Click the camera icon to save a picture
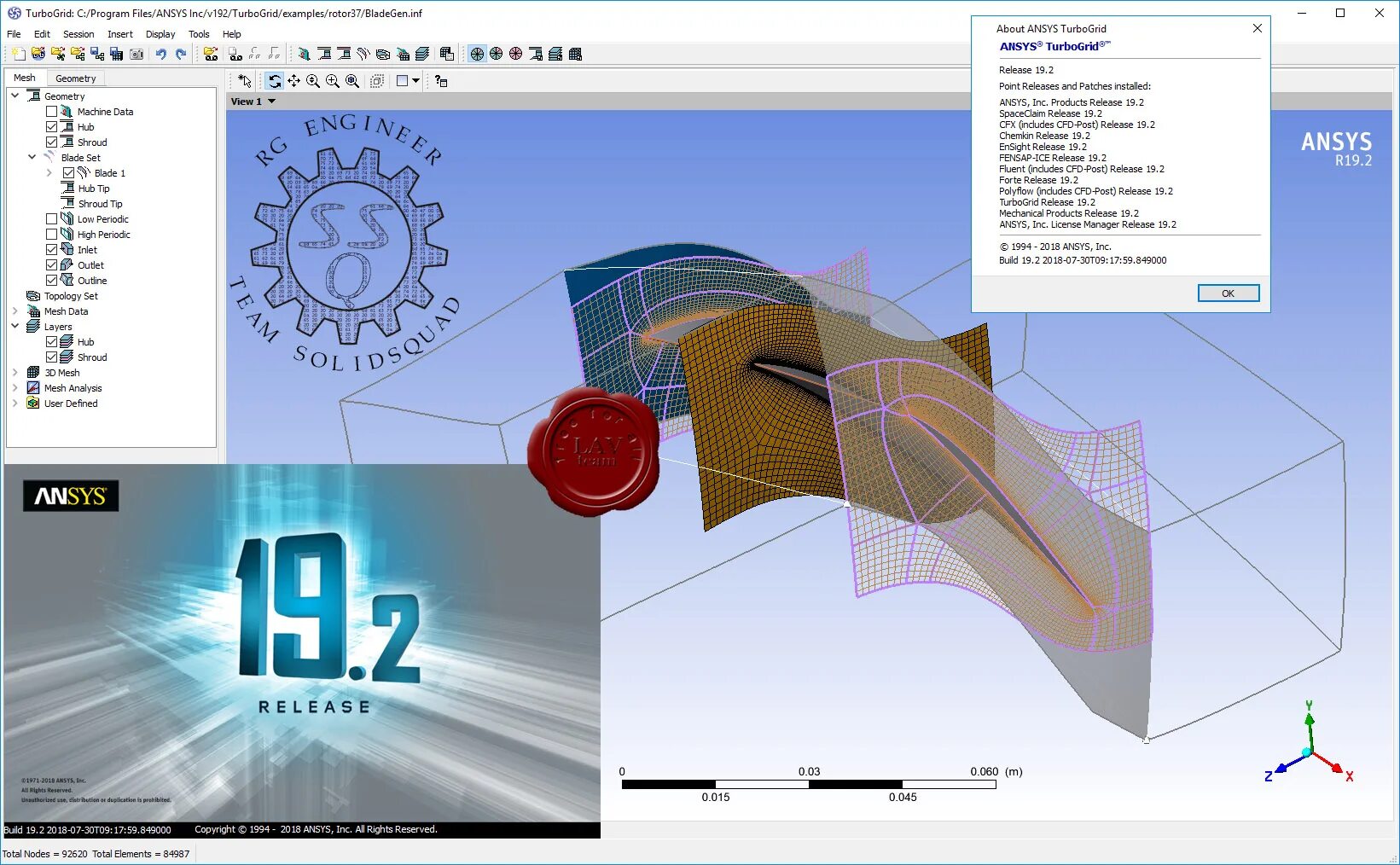This screenshot has height=865, width=1400. pyautogui.click(x=137, y=54)
